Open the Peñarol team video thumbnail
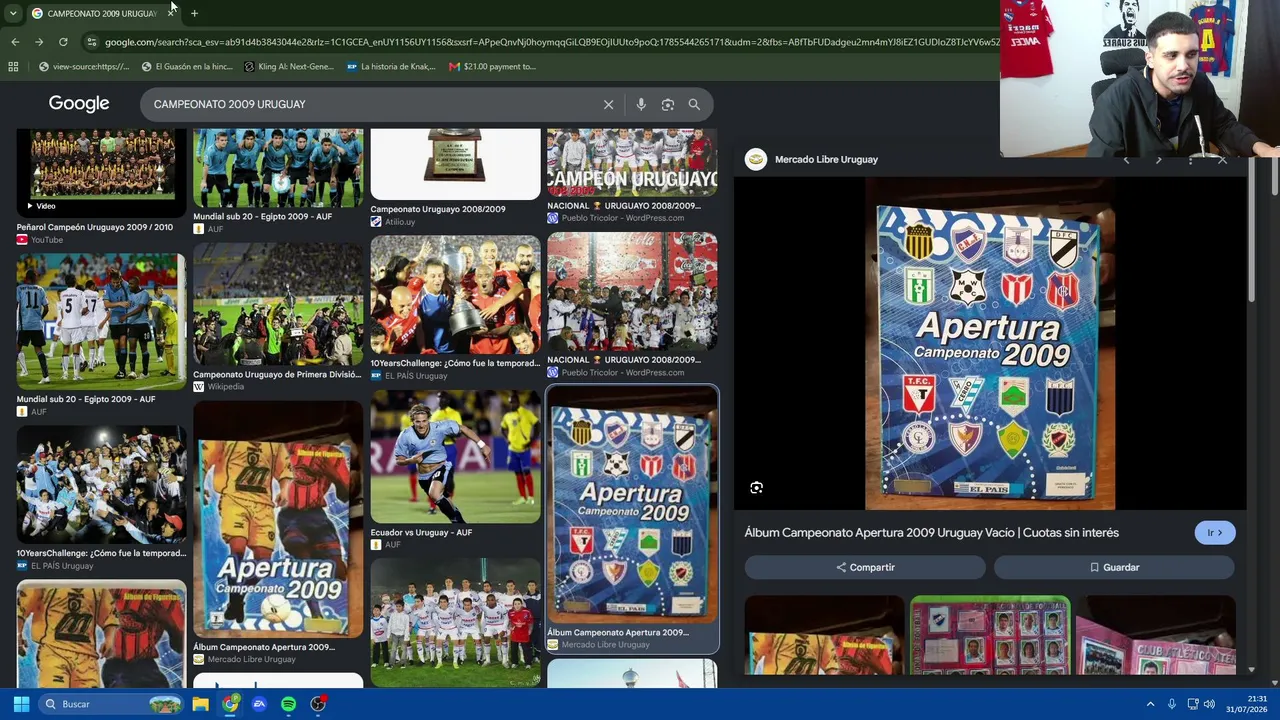Viewport: 1280px width, 720px height. pyautogui.click(x=101, y=172)
